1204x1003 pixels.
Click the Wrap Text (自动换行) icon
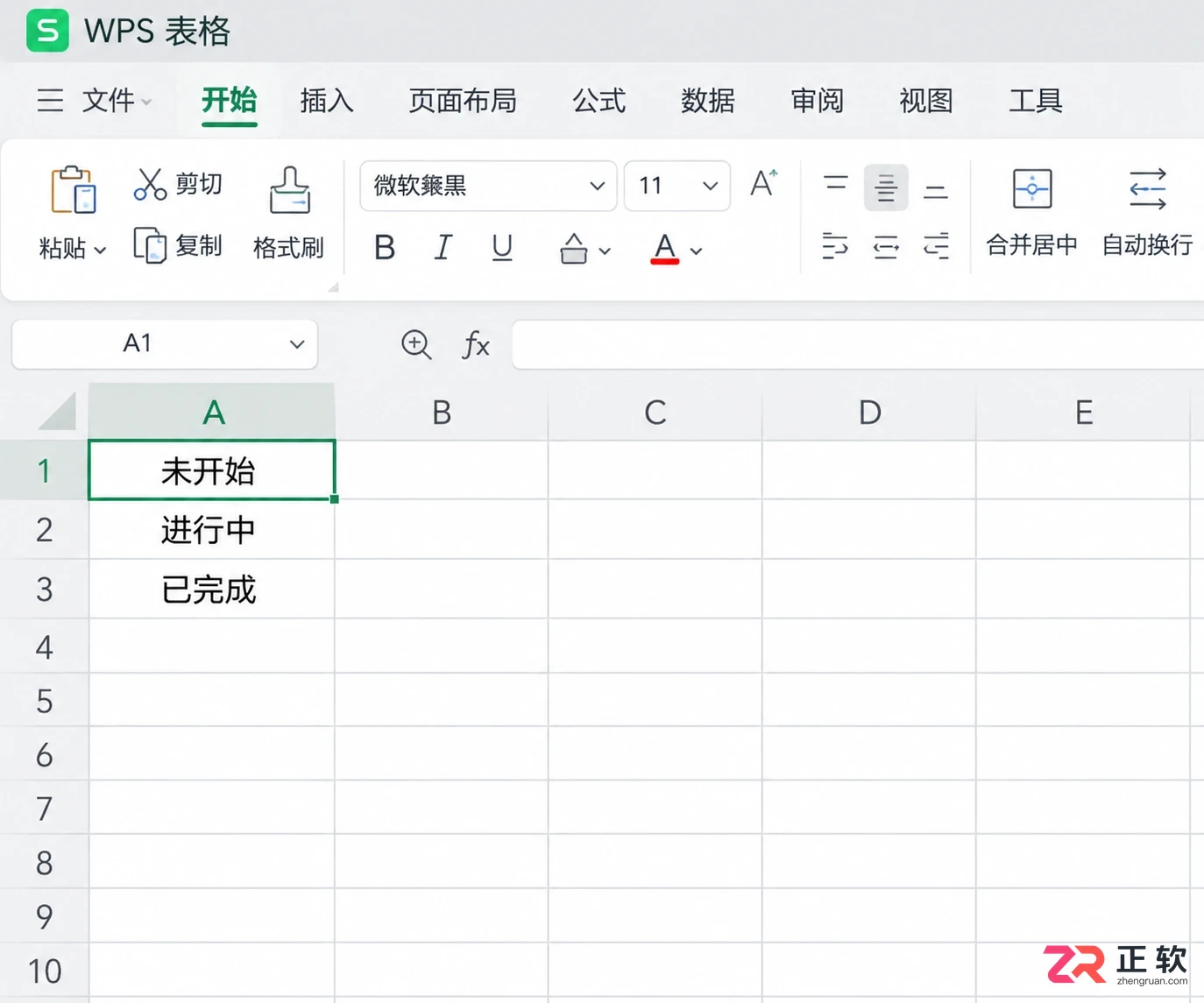(1148, 189)
